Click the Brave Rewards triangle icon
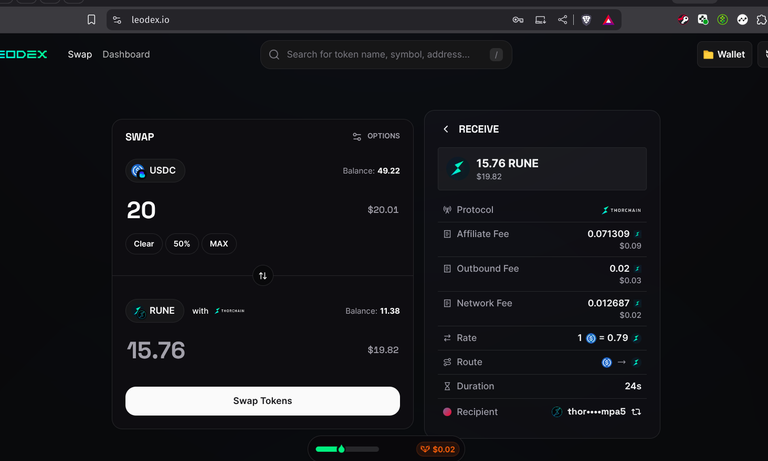The image size is (768, 461). [x=608, y=20]
